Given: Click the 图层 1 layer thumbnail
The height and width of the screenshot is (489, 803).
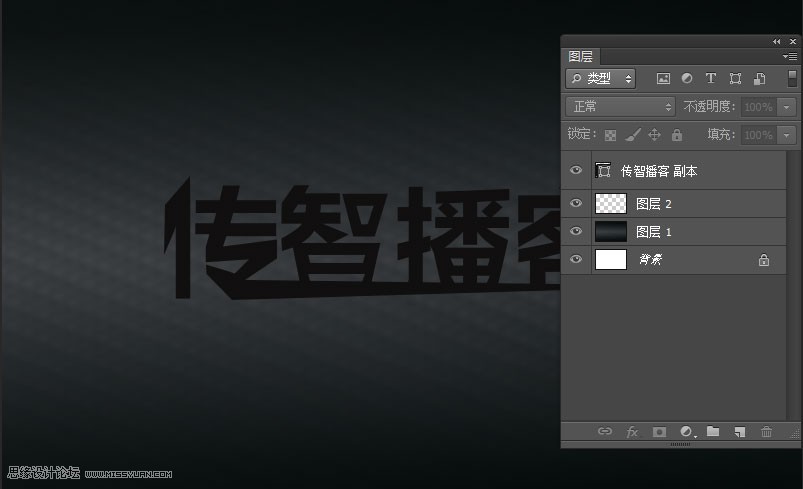Looking at the screenshot, I should (611, 232).
